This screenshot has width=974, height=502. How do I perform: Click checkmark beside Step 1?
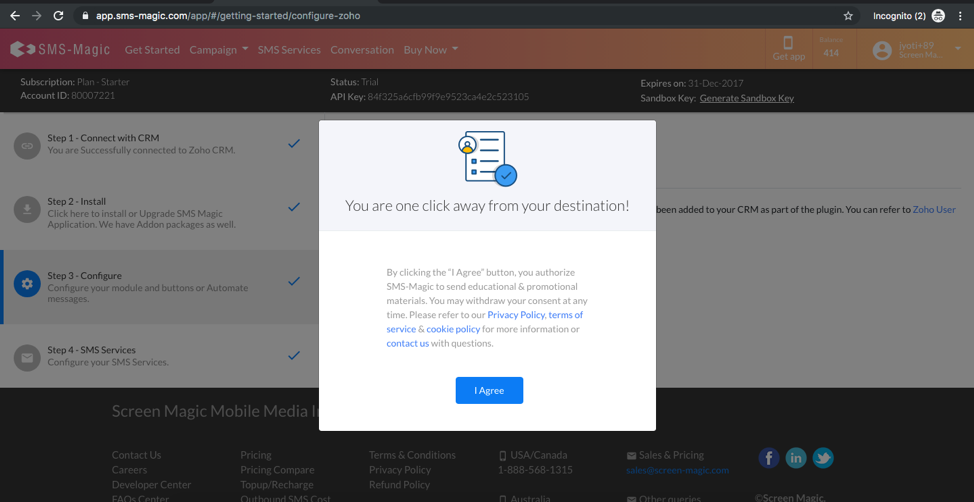click(x=294, y=144)
